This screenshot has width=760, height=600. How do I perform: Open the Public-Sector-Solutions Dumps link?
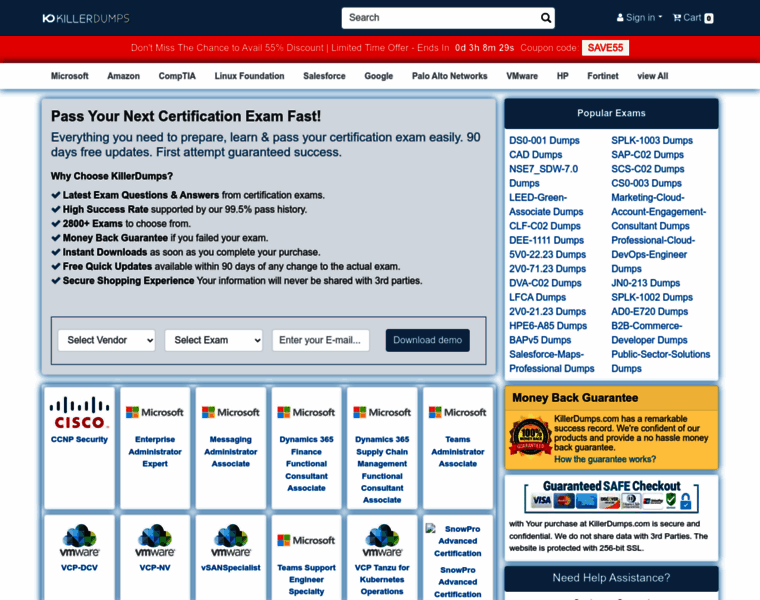[x=661, y=362]
